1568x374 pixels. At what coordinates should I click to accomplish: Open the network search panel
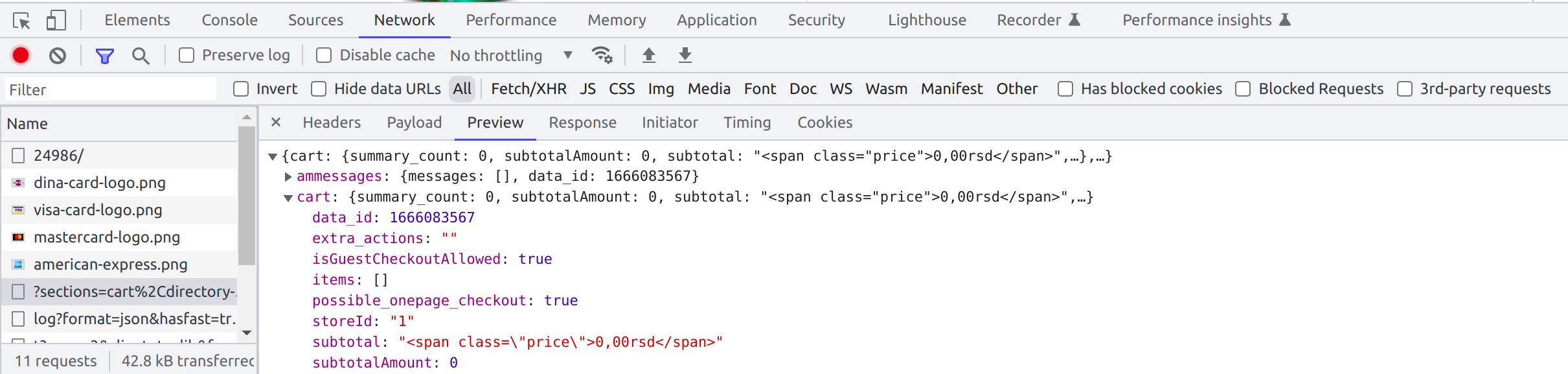click(141, 55)
